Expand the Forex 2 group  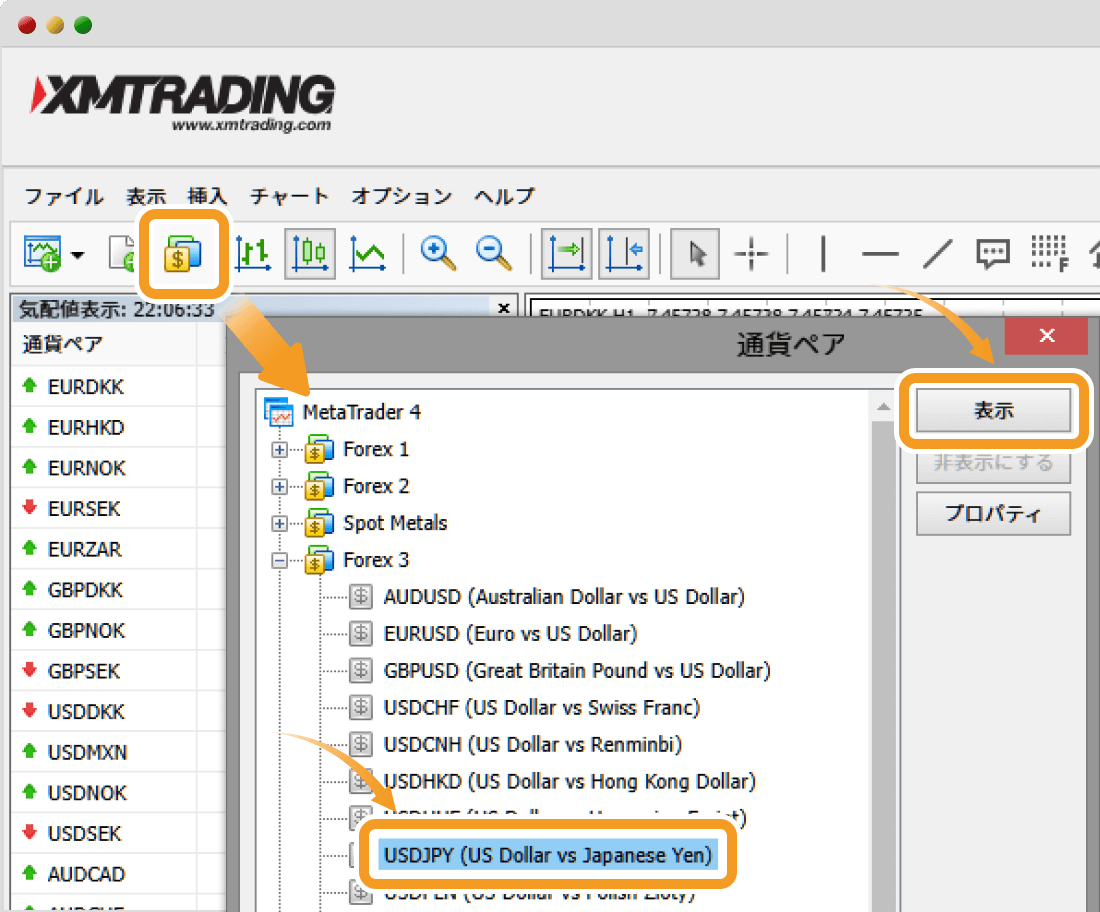pos(279,487)
